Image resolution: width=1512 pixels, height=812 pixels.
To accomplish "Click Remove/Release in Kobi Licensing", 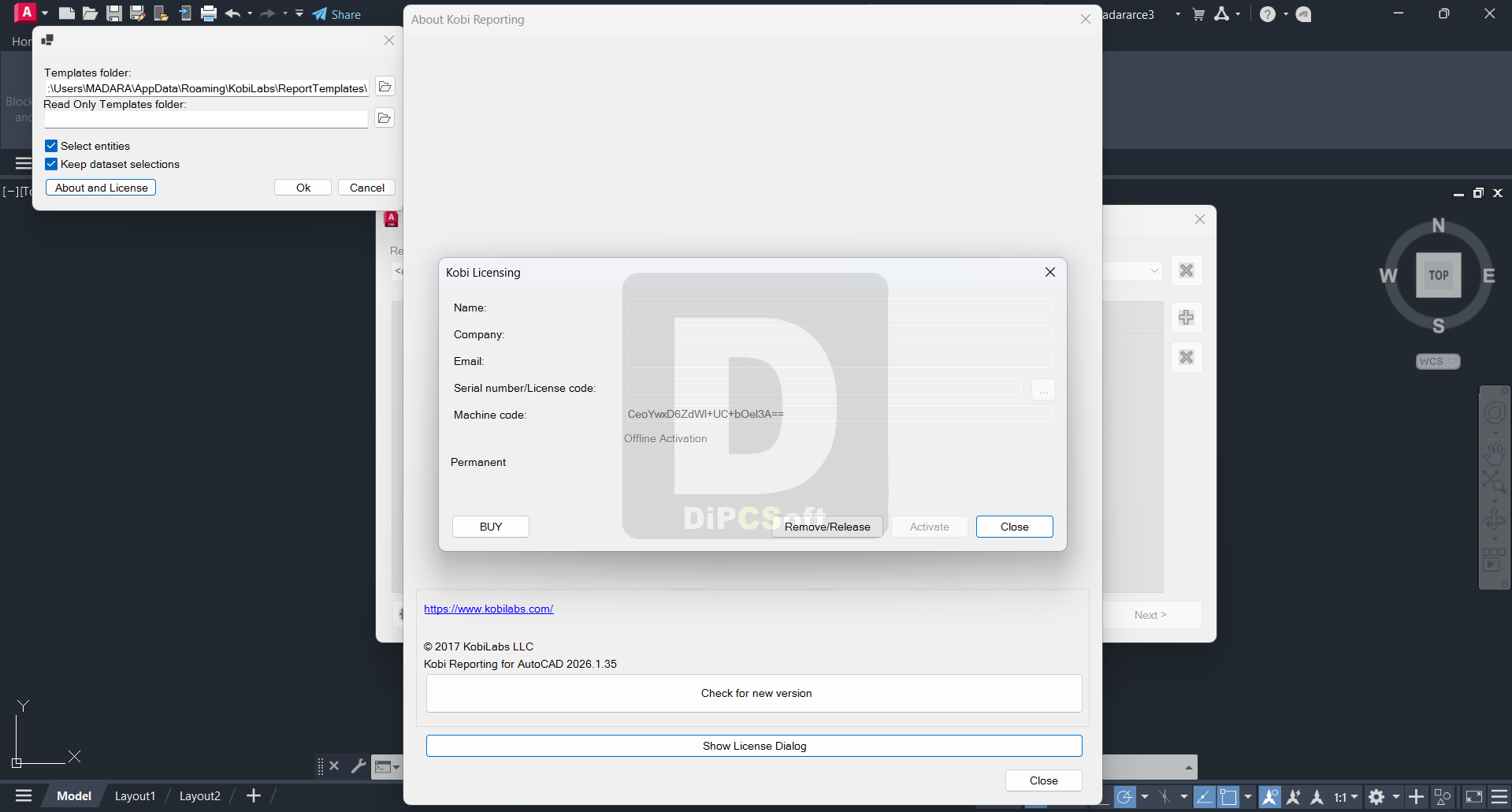I will click(x=827, y=527).
